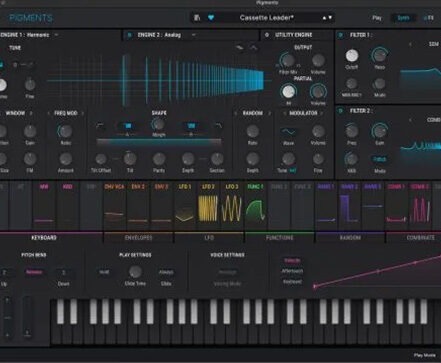This screenshot has height=363, width=441.
Task: Toggle Utility Engine power button
Action: pos(267,35)
